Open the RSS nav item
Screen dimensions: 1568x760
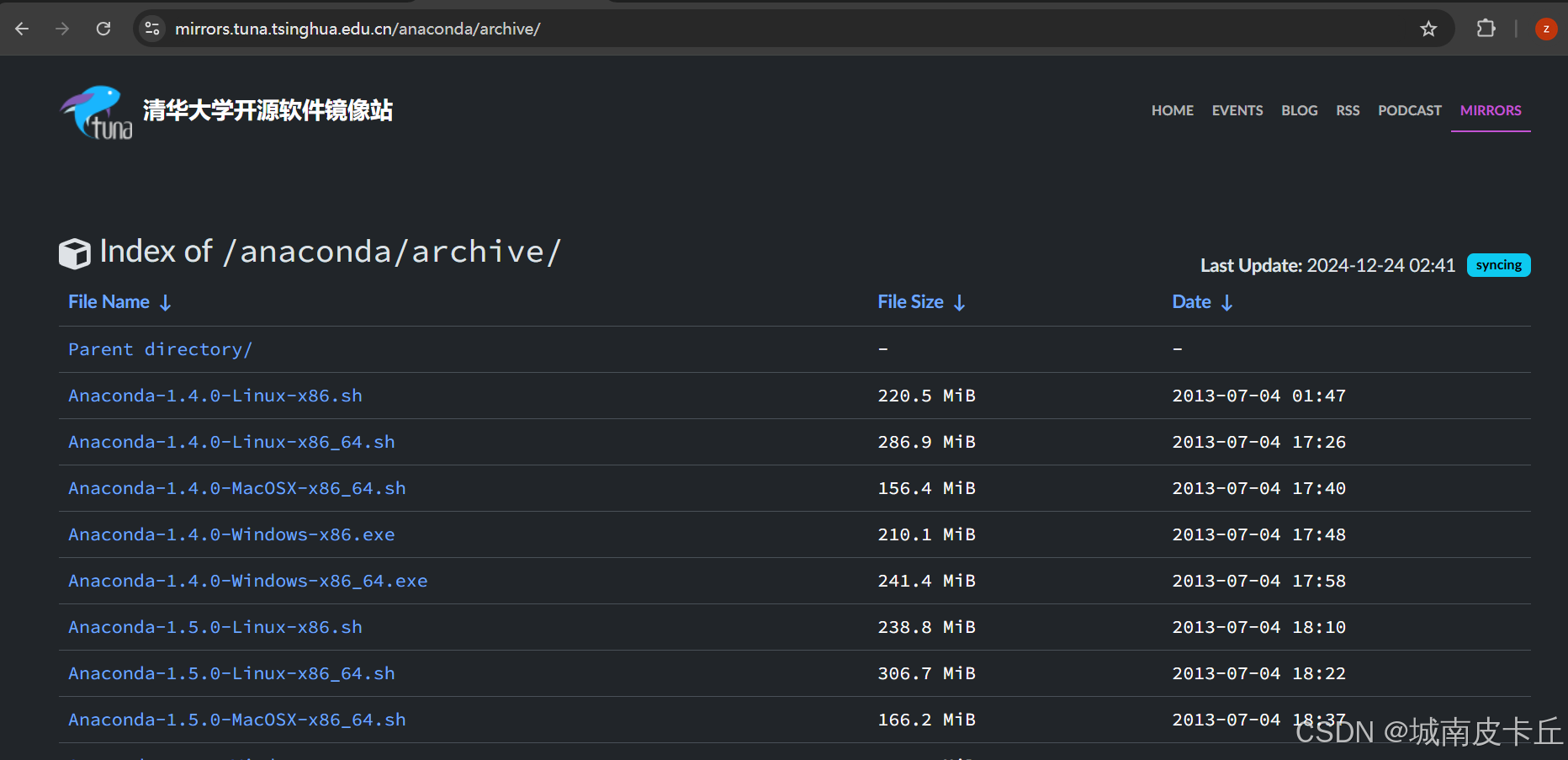1348,110
